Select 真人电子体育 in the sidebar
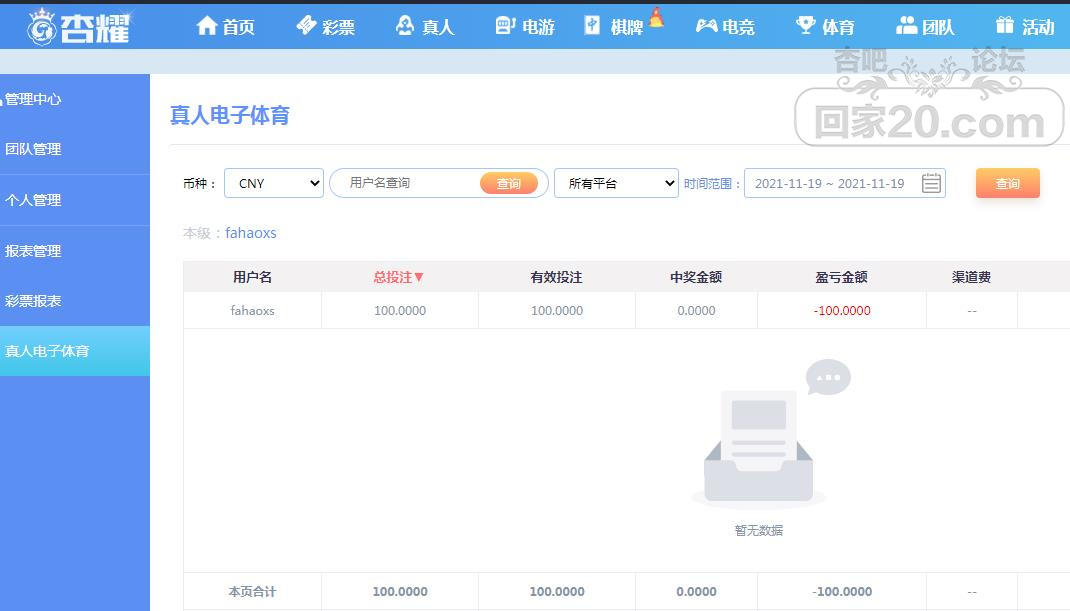The height and width of the screenshot is (611, 1070). tap(75, 351)
